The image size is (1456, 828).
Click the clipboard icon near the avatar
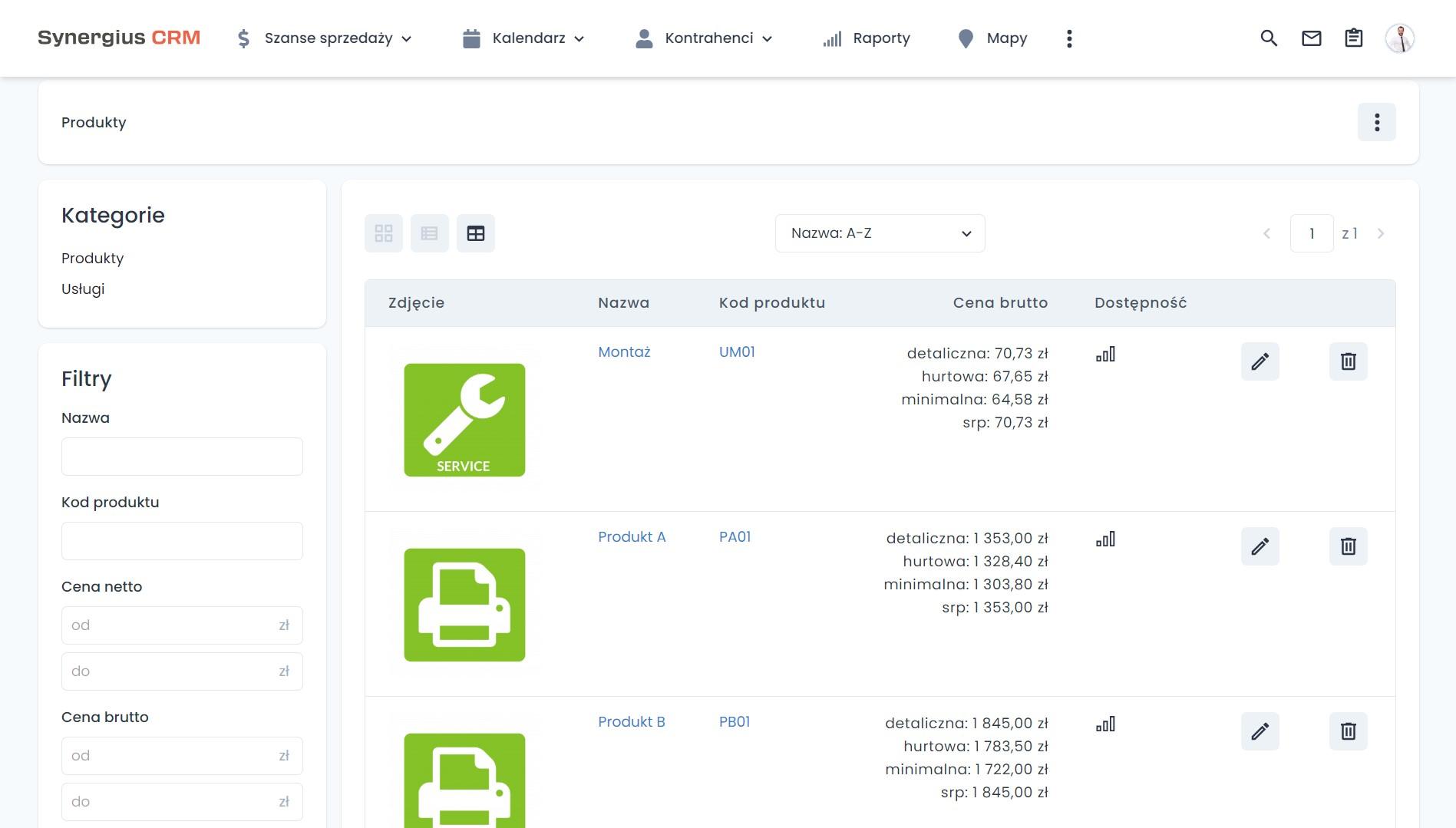pyautogui.click(x=1354, y=38)
